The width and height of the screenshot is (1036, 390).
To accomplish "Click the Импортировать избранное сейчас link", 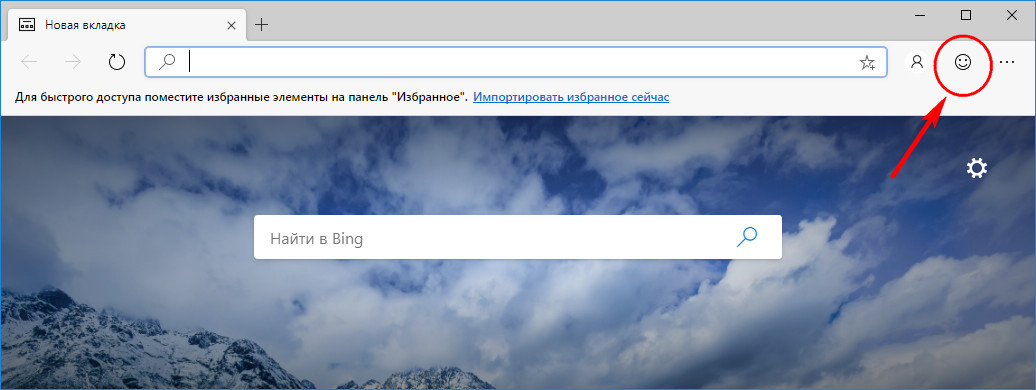I will click(571, 97).
